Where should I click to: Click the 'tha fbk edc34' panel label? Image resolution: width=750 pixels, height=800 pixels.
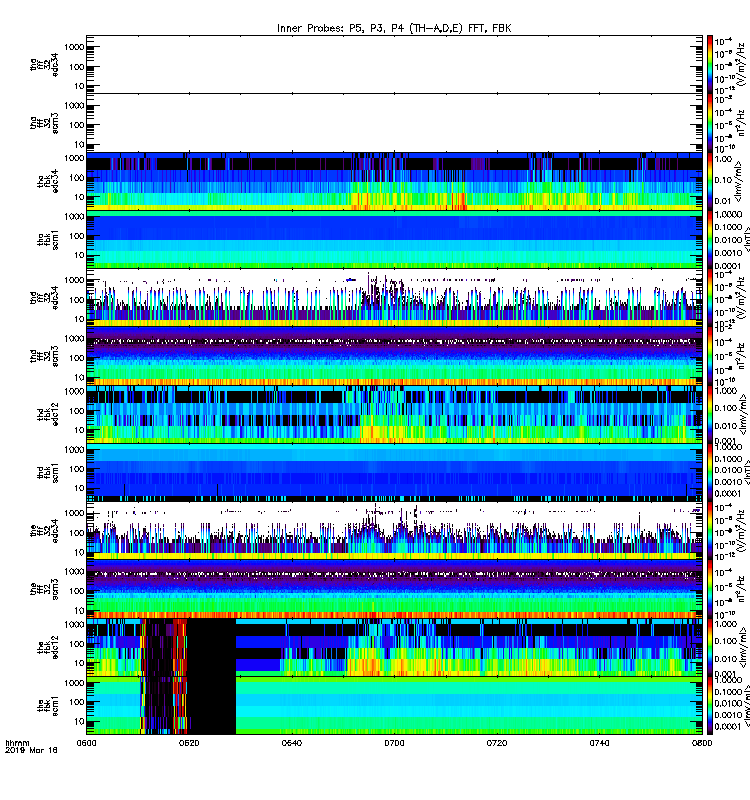click(x=48, y=181)
